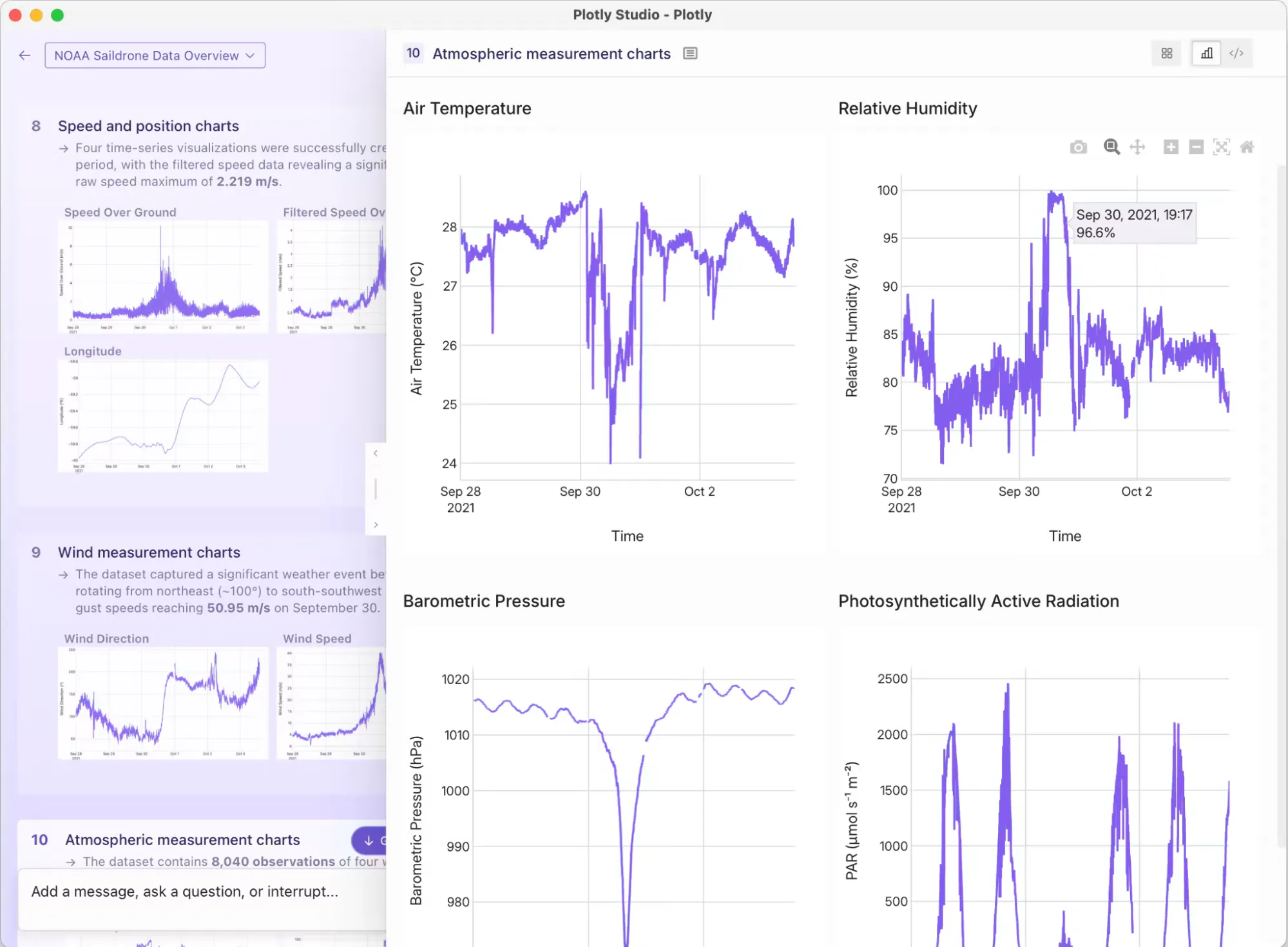
Task: Go back with the left arrow icon
Action: [x=24, y=55]
